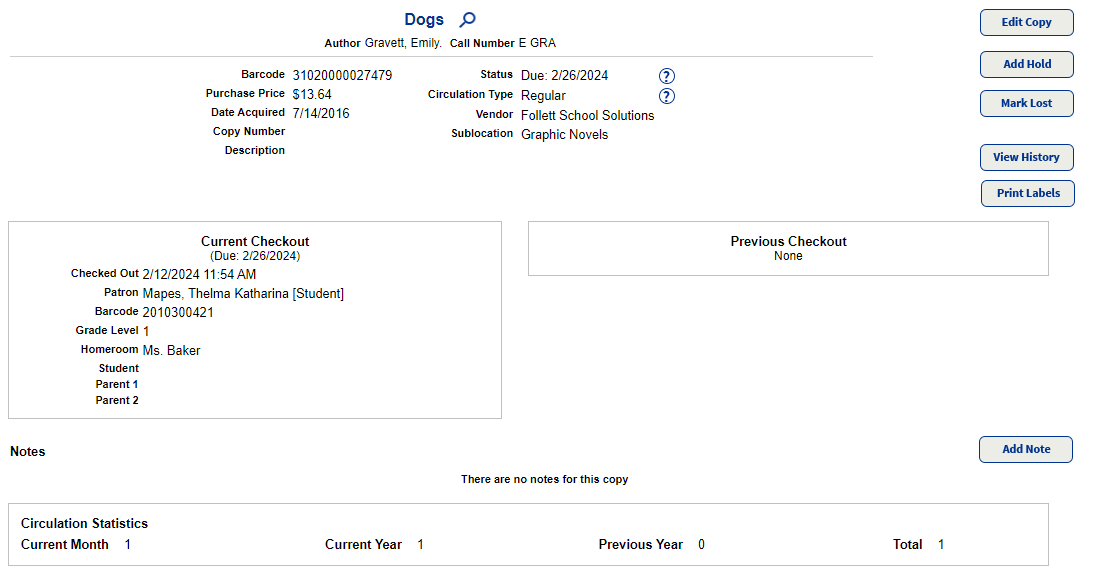
Task: Open the help icon next to Status
Action: coord(667,76)
